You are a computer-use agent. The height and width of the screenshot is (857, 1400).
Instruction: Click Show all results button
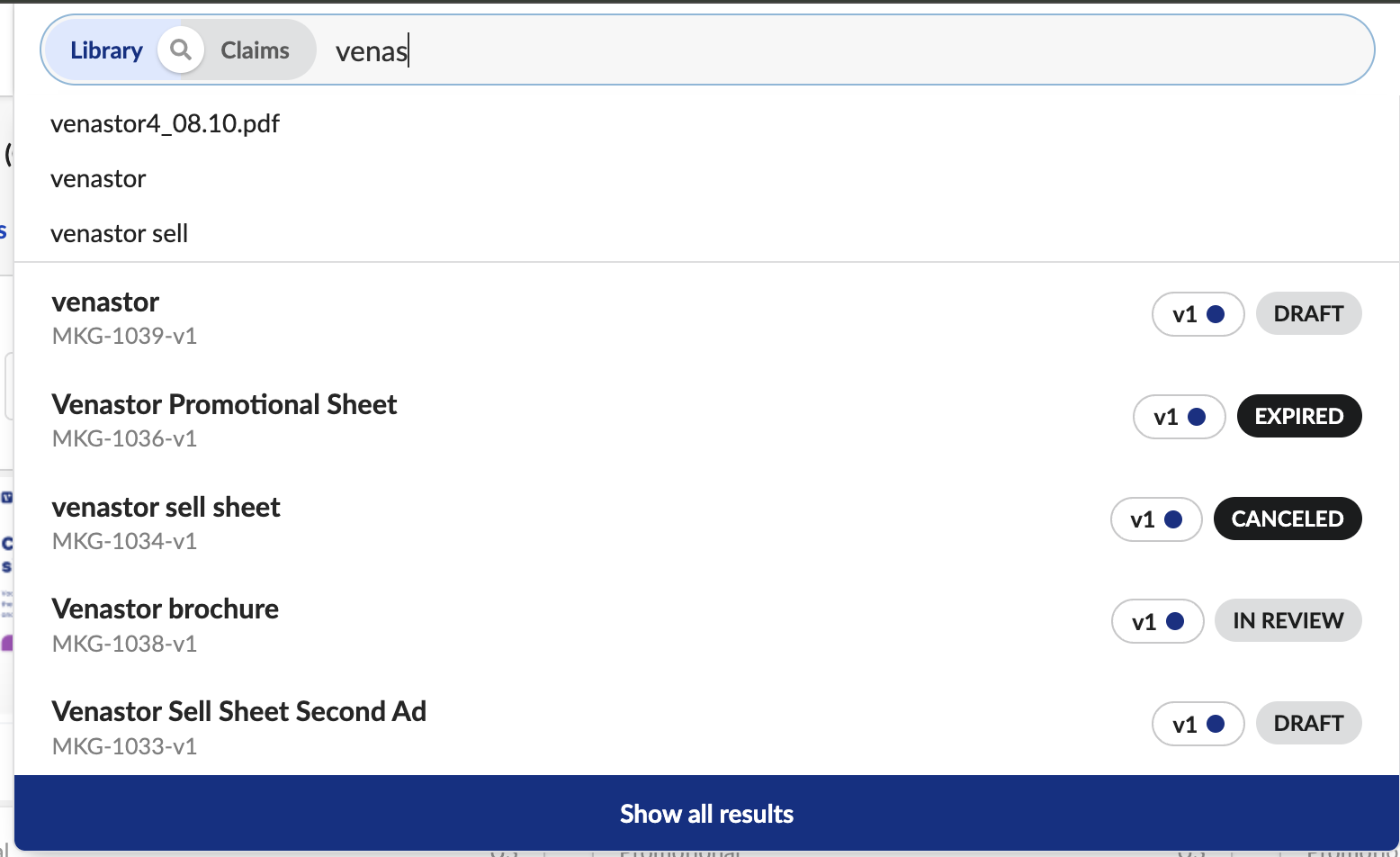coord(706,814)
